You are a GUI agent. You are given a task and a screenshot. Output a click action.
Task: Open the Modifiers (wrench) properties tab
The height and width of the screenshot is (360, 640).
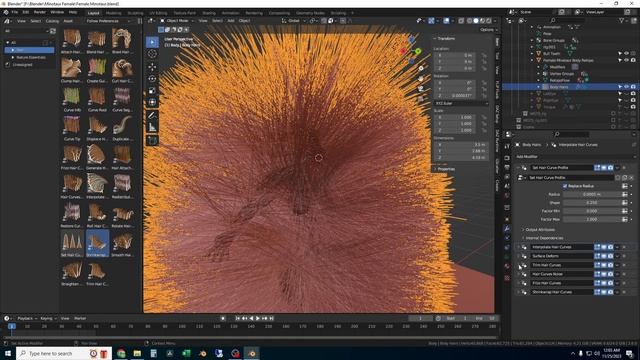click(x=507, y=229)
